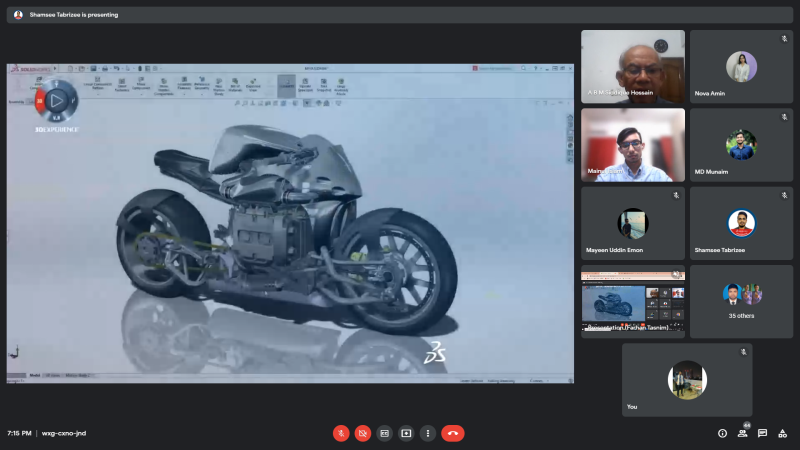Screen dimensions: 800x450
Task: Show the participants list panel
Action: coord(742,433)
